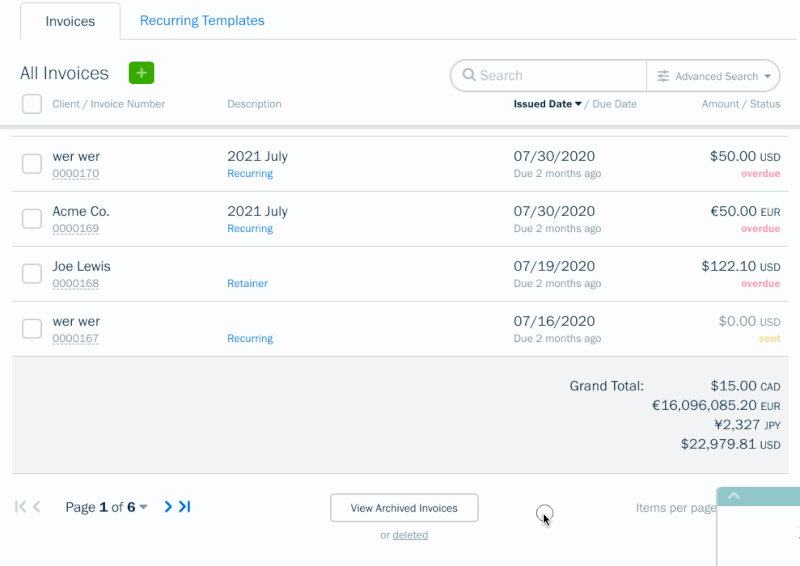
Task: Select the Joe Lewis invoice checkbox
Action: click(x=32, y=274)
